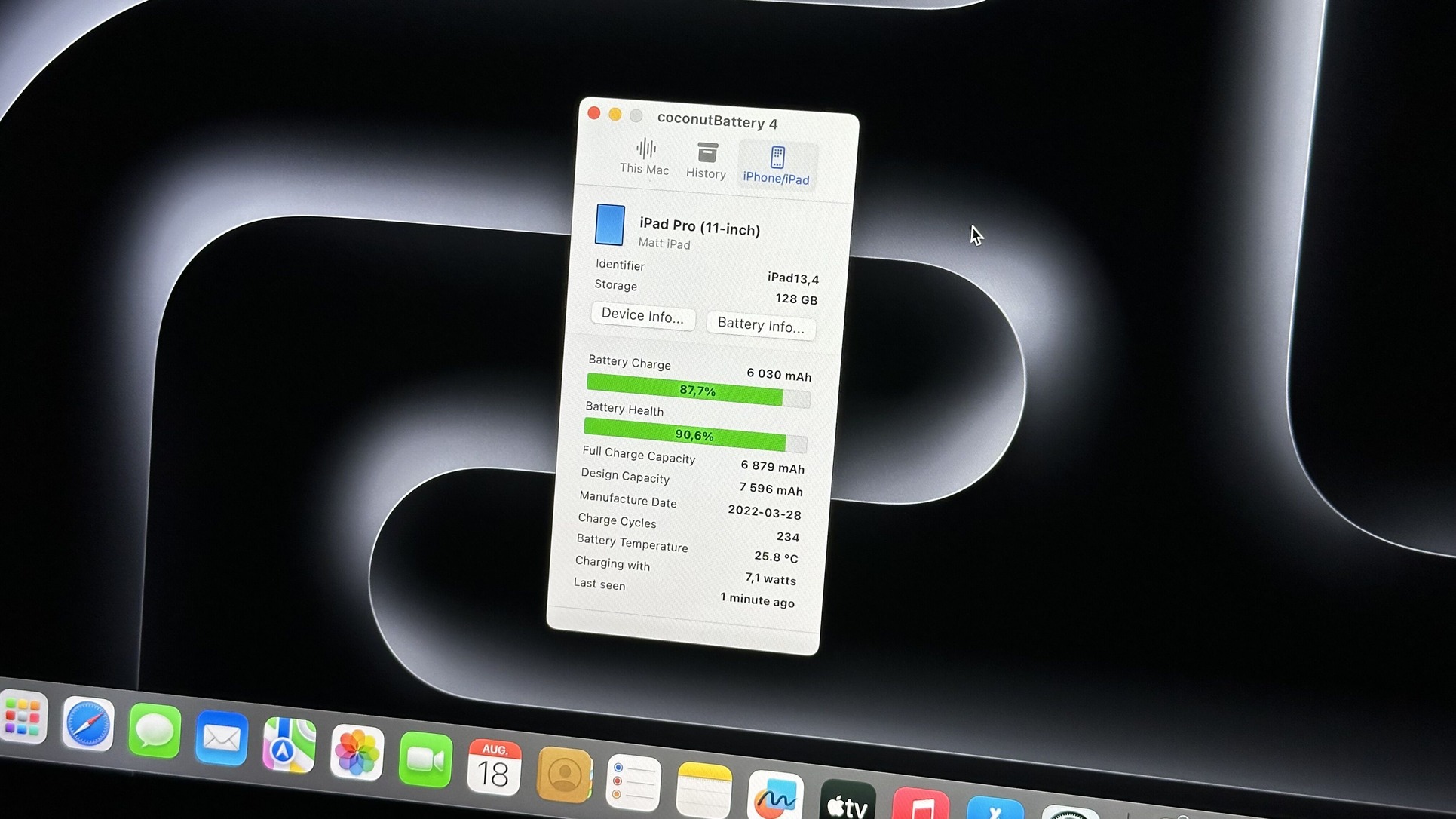Open the Photos app icon

(x=357, y=753)
